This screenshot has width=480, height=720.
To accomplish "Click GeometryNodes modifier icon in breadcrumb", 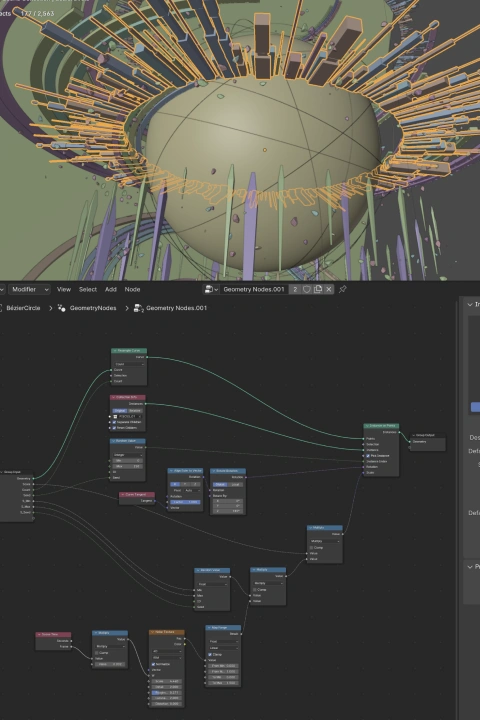I will click(x=62, y=308).
